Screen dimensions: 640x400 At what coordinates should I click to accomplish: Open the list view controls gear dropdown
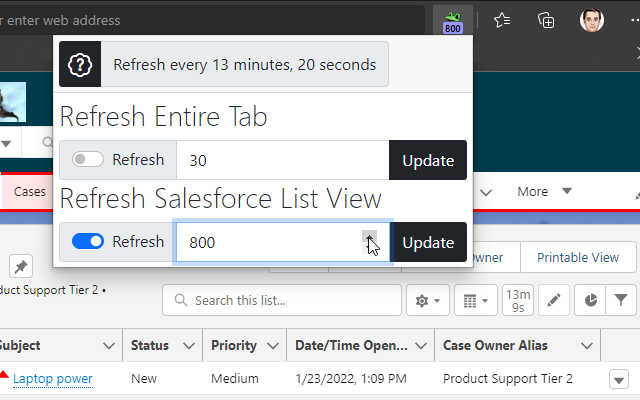(427, 299)
